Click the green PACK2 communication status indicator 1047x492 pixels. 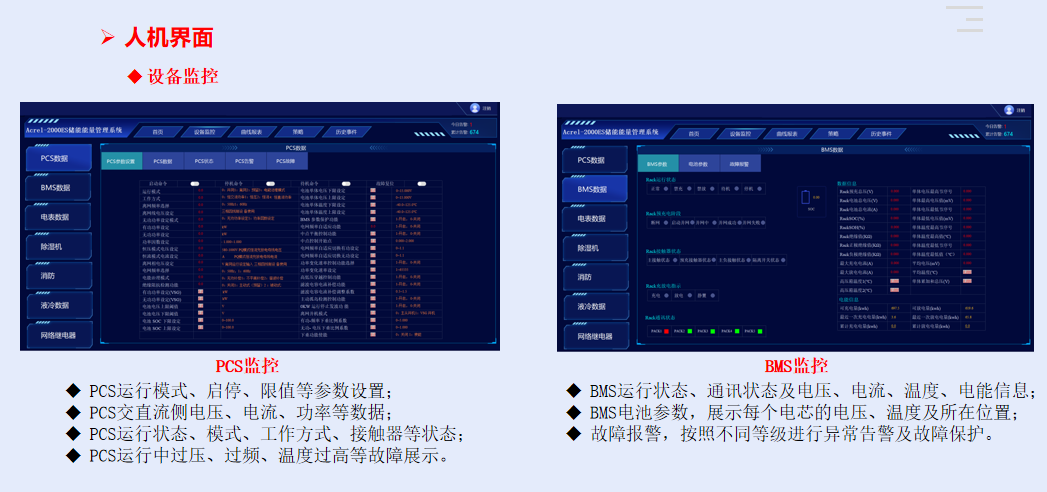click(691, 331)
